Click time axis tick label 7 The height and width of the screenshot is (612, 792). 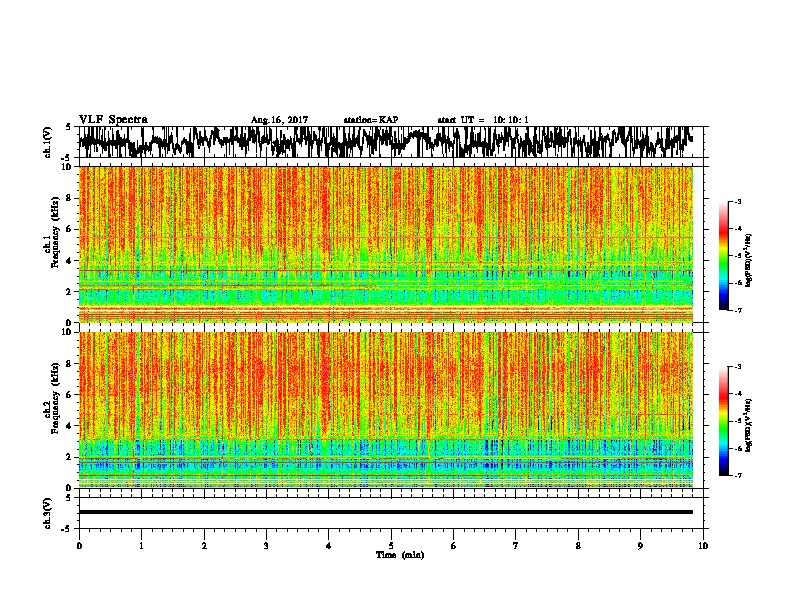coord(516,546)
